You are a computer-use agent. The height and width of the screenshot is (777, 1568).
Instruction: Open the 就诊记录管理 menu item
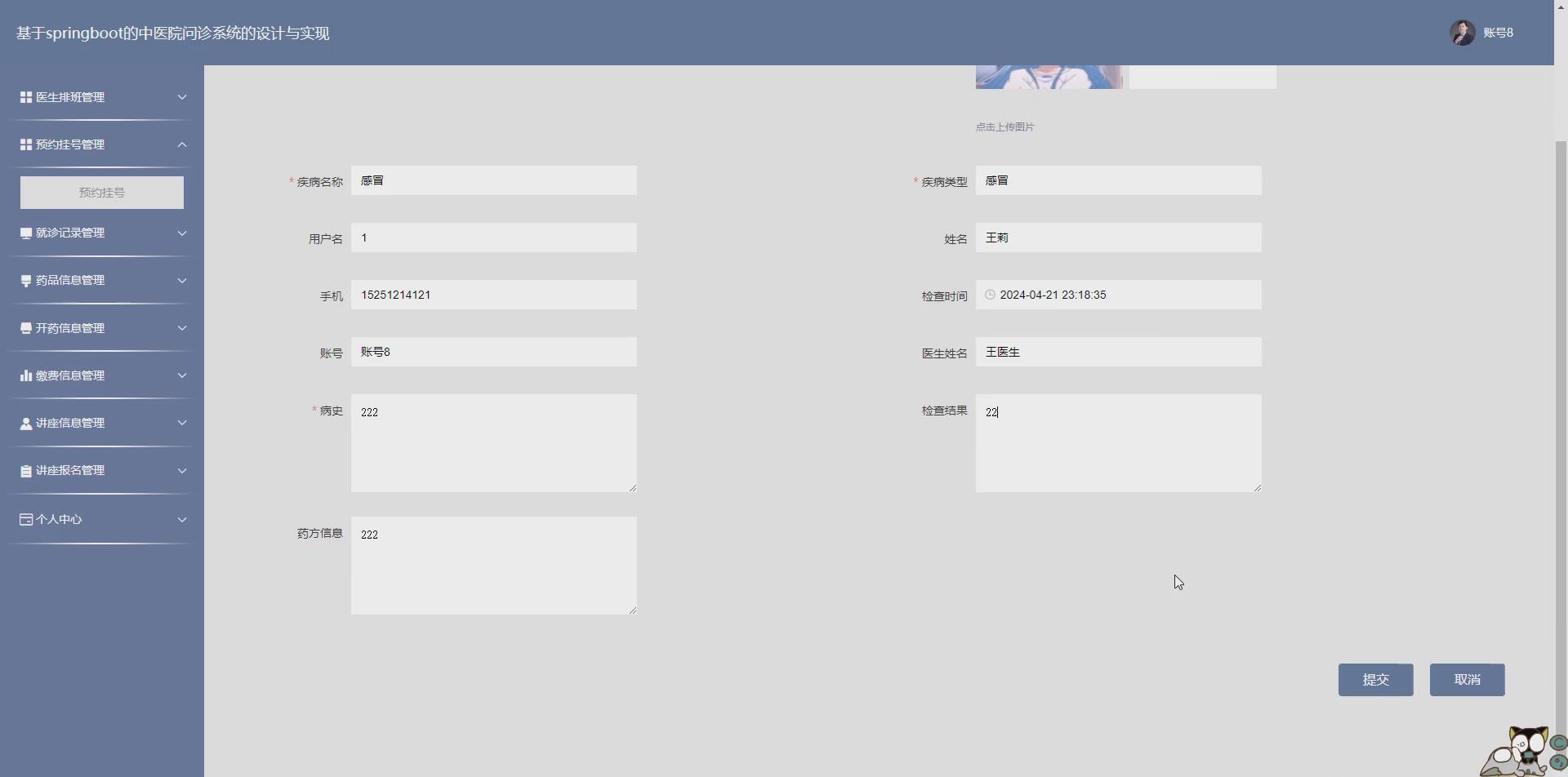pos(102,233)
